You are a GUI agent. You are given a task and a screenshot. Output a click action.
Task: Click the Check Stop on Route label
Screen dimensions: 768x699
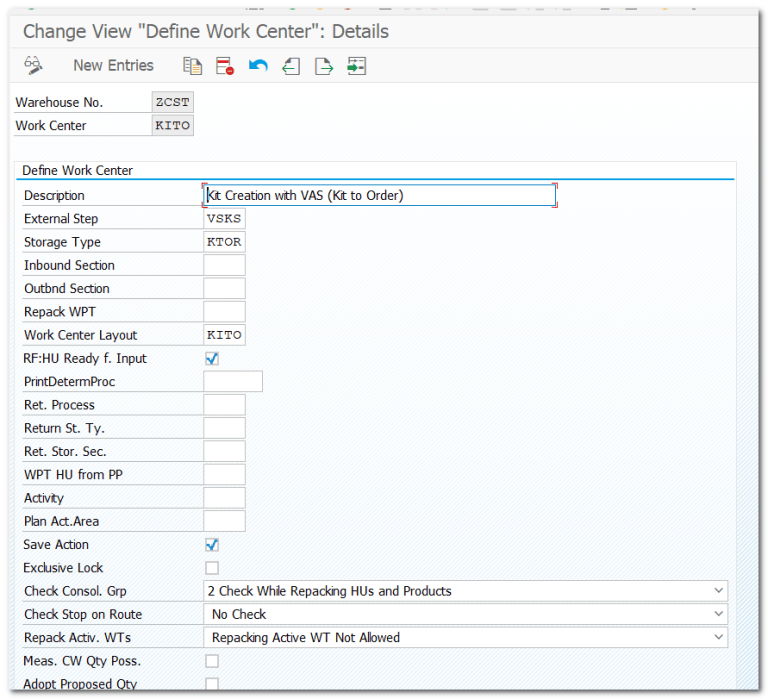[83, 614]
